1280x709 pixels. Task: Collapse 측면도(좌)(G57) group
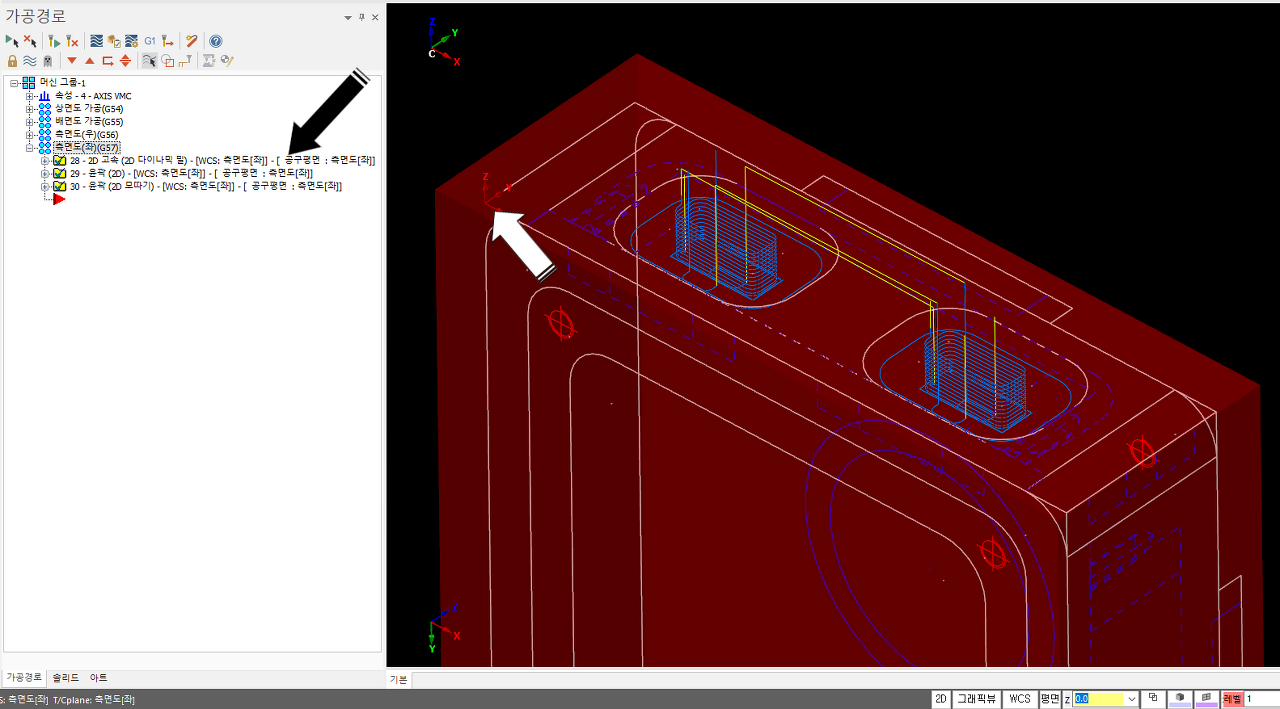click(30, 148)
